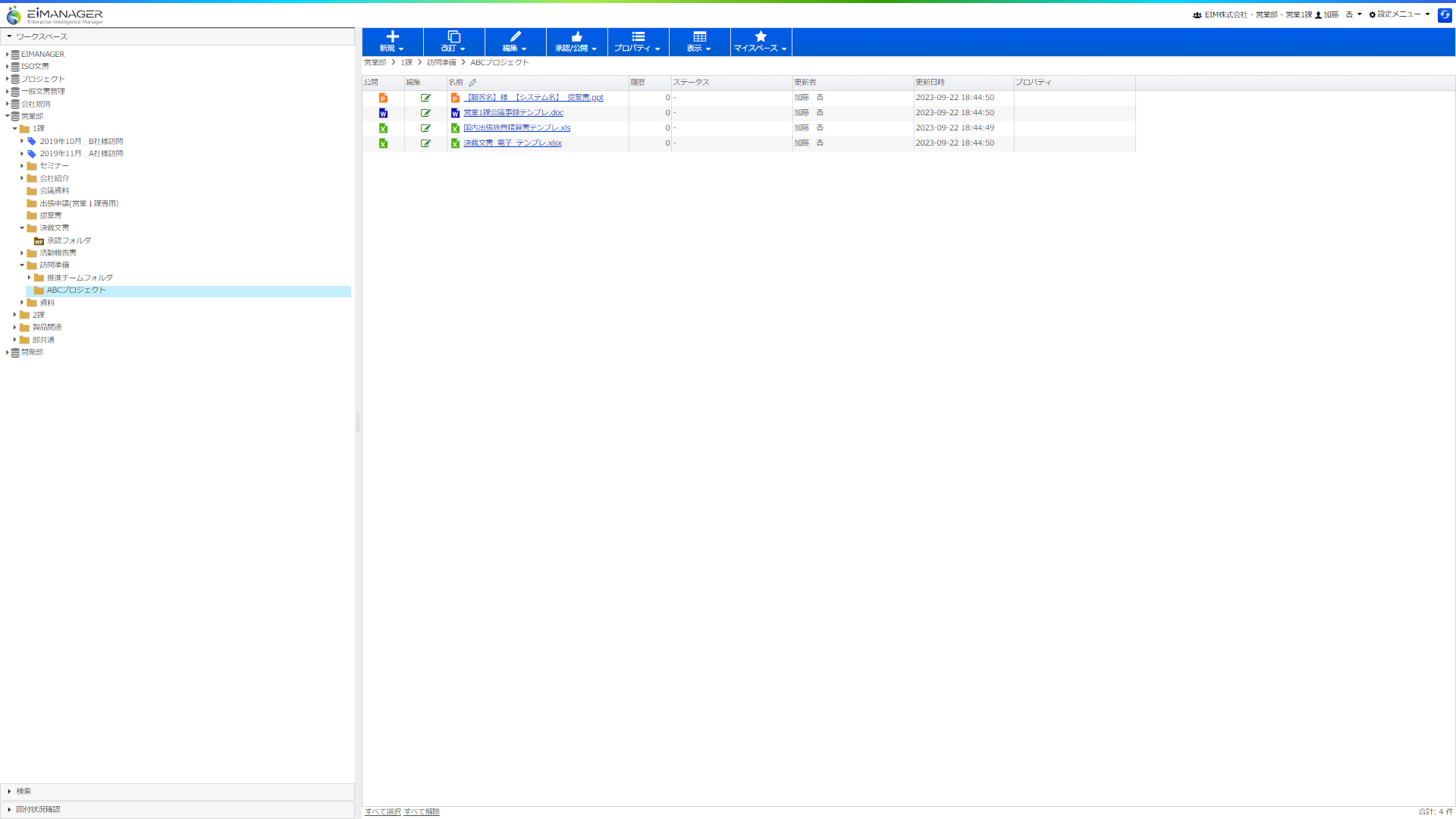This screenshot has width=1456, height=819.
Task: Open 営業1課会議事録テンプレ.doc link
Action: [513, 113]
